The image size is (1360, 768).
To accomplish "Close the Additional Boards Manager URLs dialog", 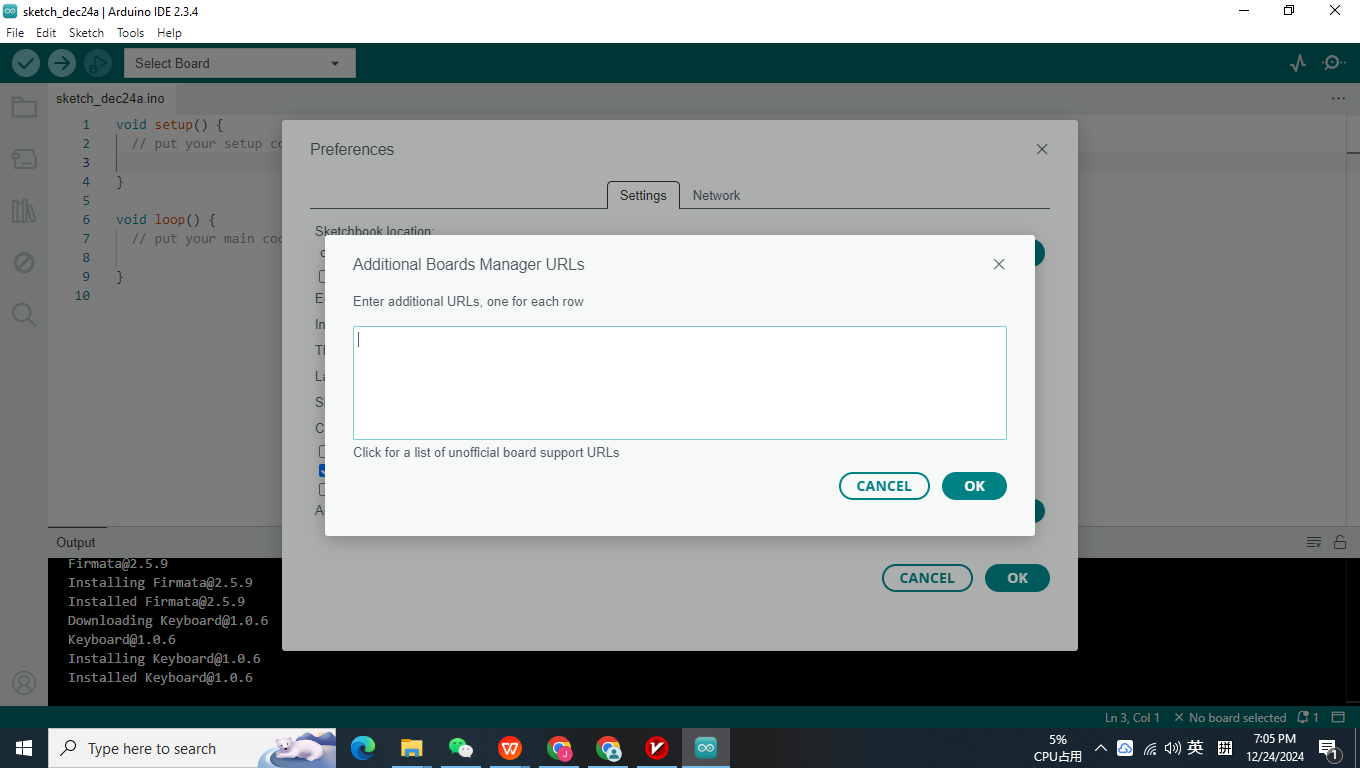I will (x=998, y=265).
